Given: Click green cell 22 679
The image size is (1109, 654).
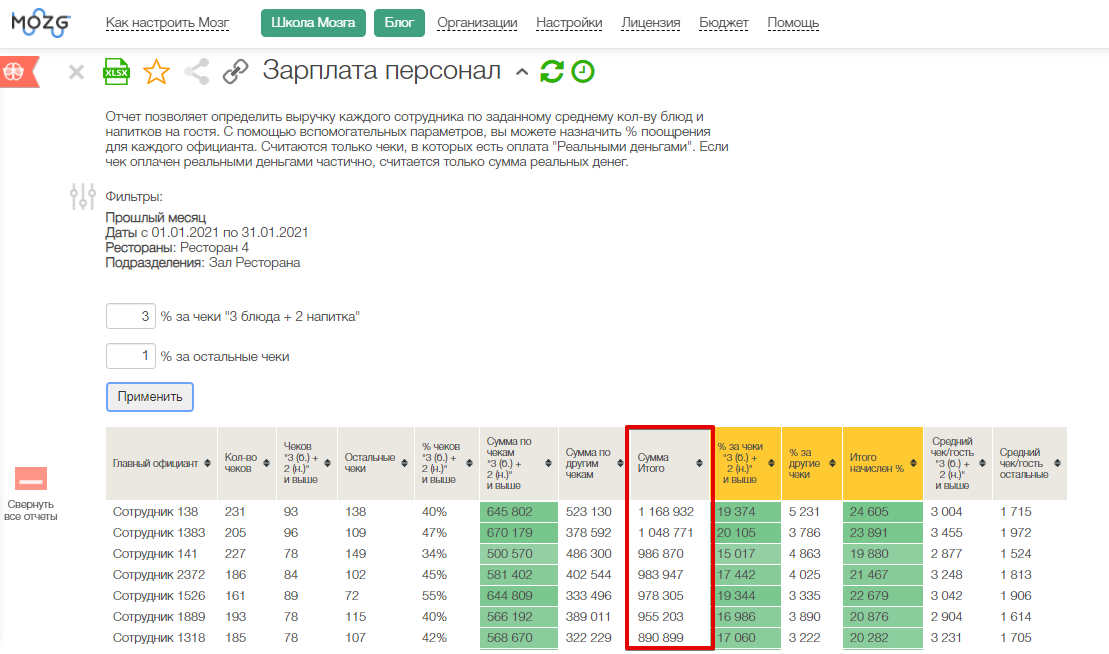Looking at the screenshot, I should pos(883,595).
